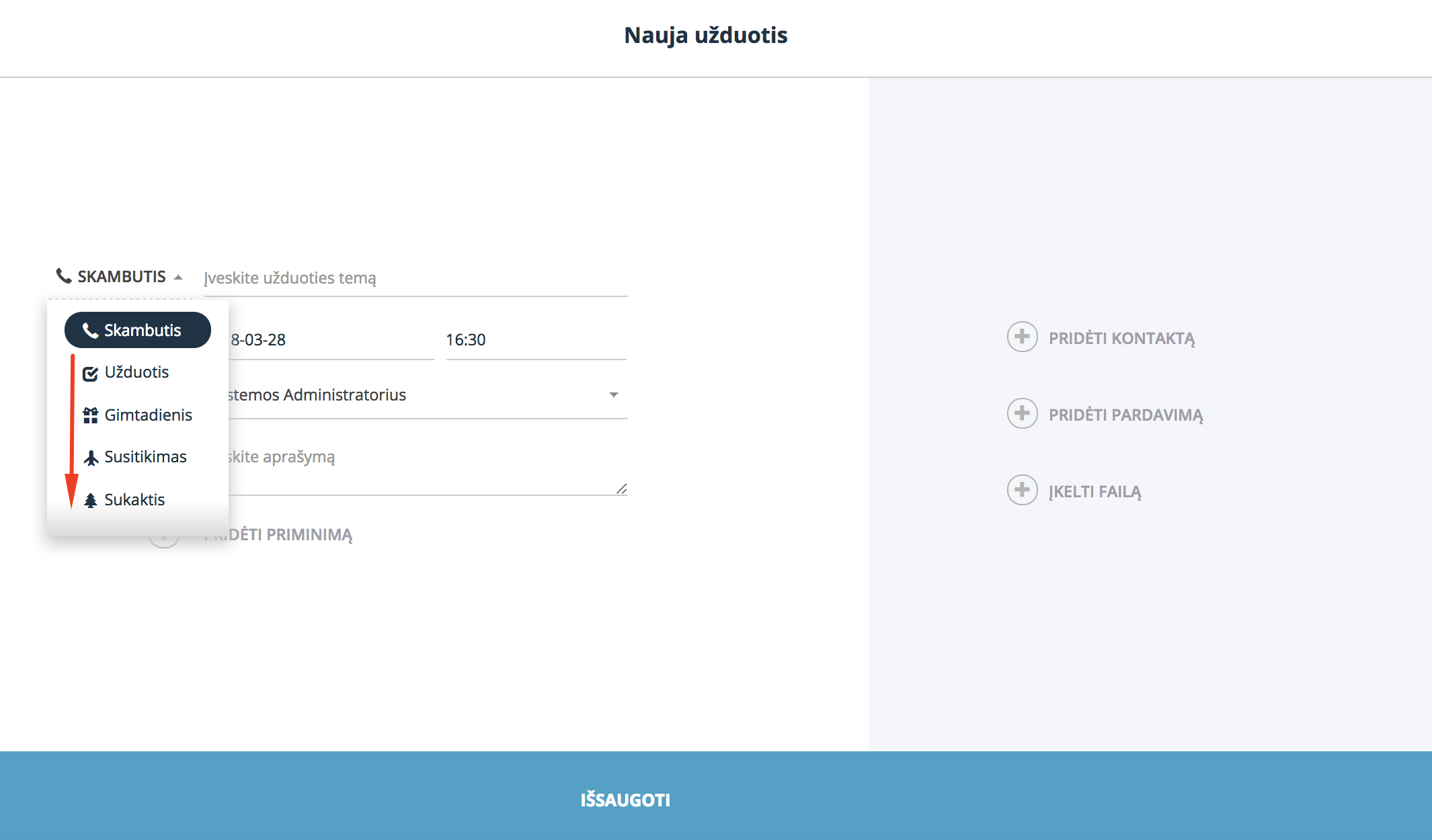The width and height of the screenshot is (1432, 840).
Task: Click the gift icon next to Gimtadienis
Action: click(90, 415)
